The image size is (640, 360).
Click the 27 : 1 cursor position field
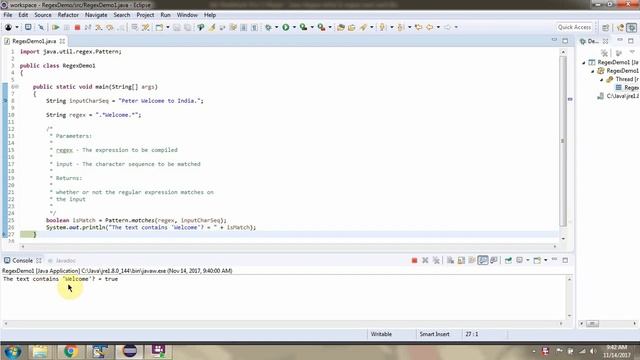(x=471, y=334)
